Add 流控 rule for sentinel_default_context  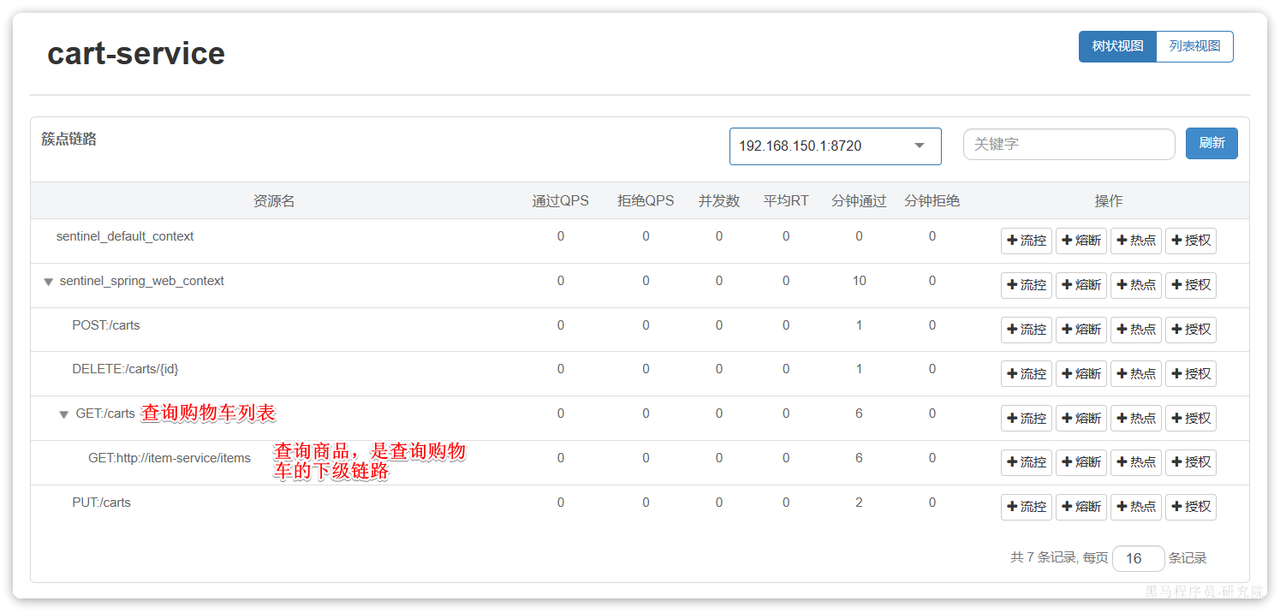(1027, 241)
